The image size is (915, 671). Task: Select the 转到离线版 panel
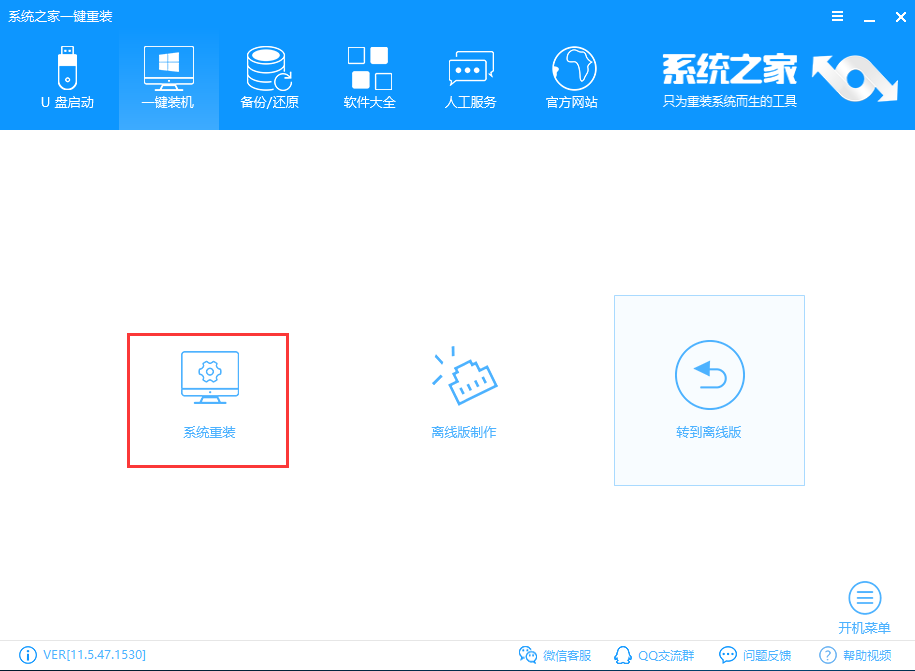pos(709,390)
